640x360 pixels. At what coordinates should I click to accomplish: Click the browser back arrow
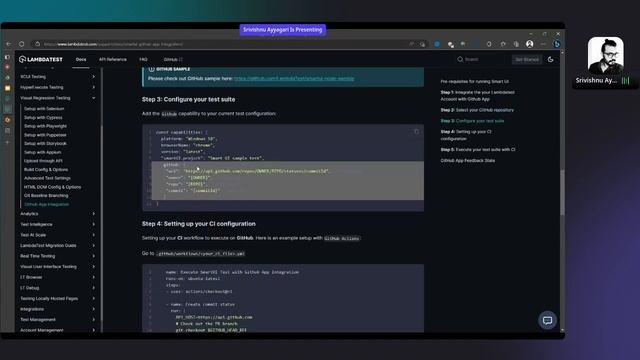(x=9, y=44)
